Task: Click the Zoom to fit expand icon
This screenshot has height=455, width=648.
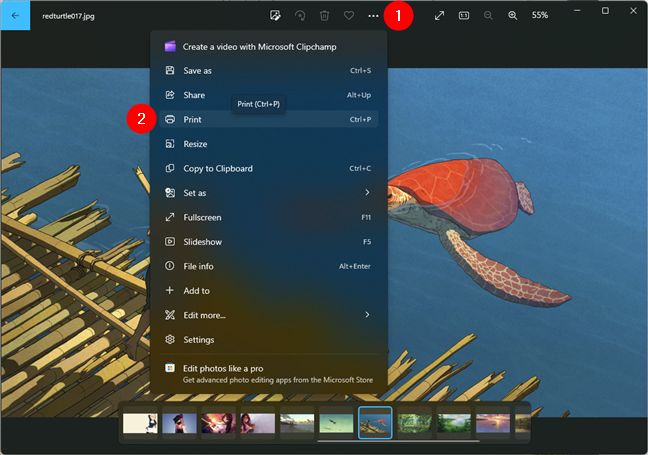Action: point(439,16)
